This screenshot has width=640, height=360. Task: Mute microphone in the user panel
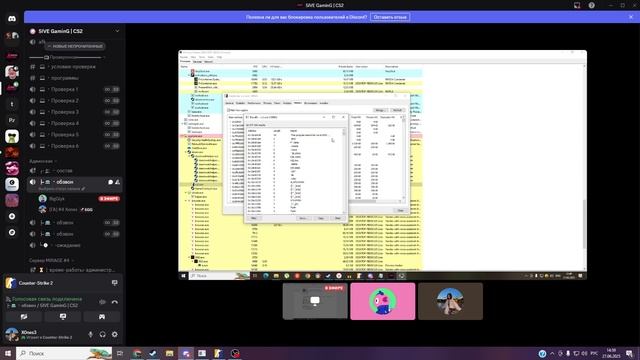point(90,334)
